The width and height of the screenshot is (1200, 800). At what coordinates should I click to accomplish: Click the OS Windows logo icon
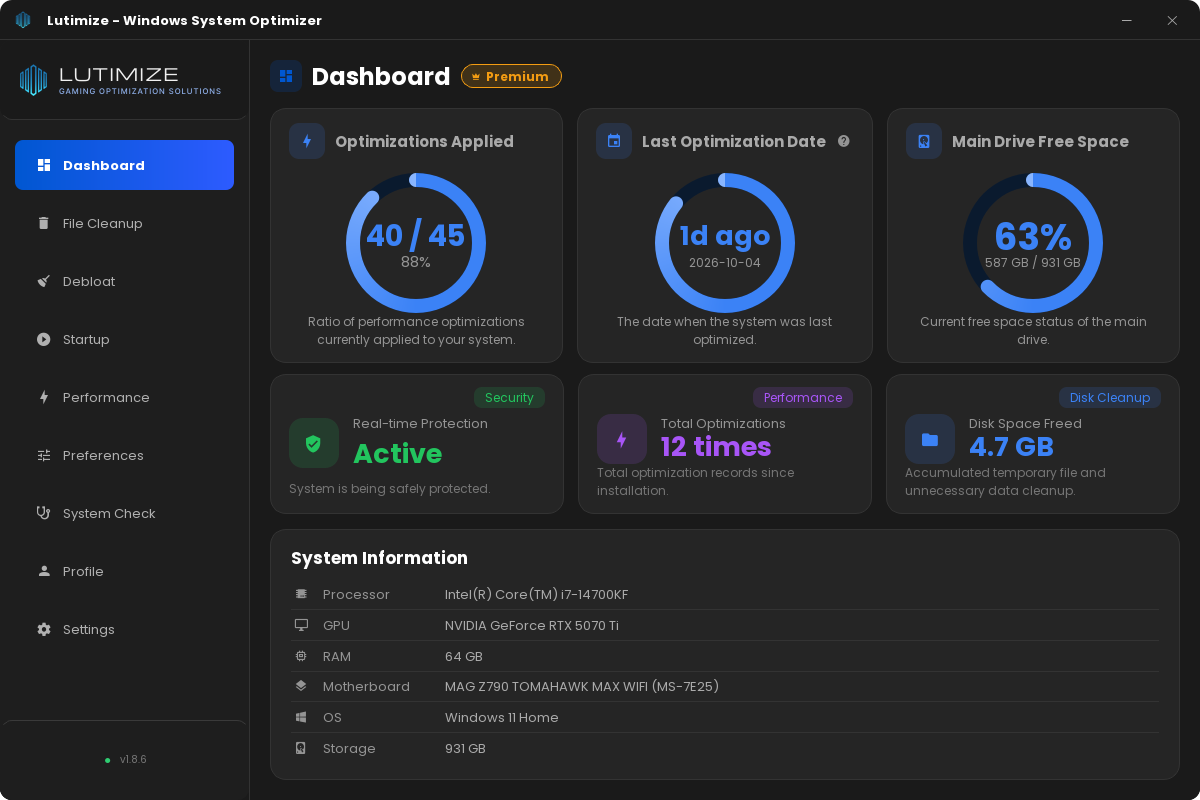301,717
